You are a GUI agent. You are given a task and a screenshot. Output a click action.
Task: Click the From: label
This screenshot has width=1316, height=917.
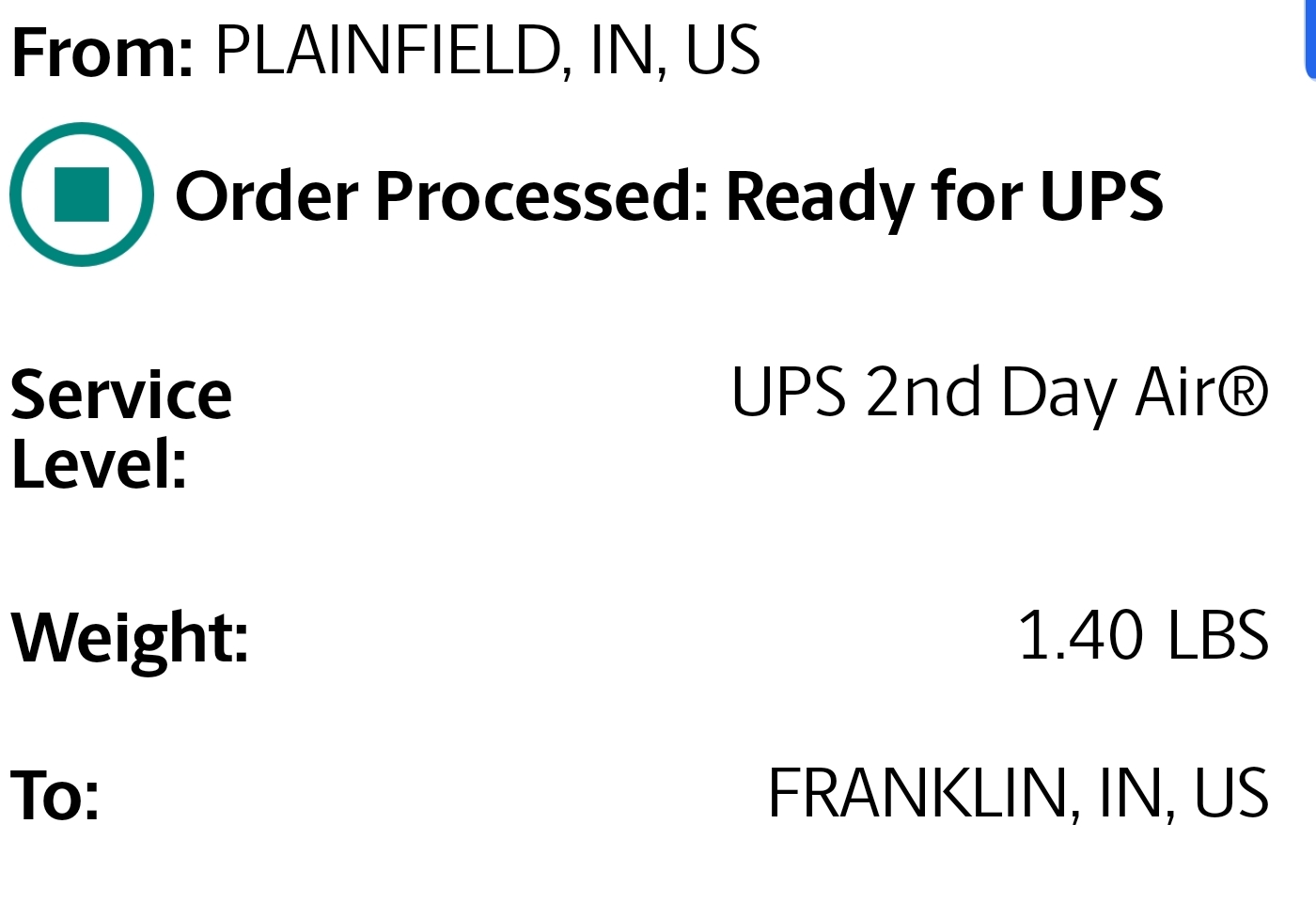102,53
